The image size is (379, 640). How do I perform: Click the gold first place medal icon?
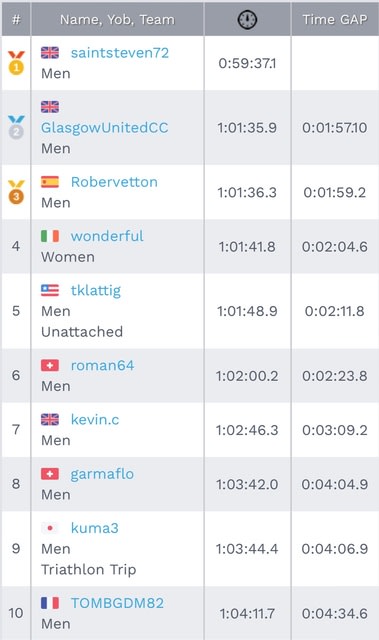(x=16, y=63)
